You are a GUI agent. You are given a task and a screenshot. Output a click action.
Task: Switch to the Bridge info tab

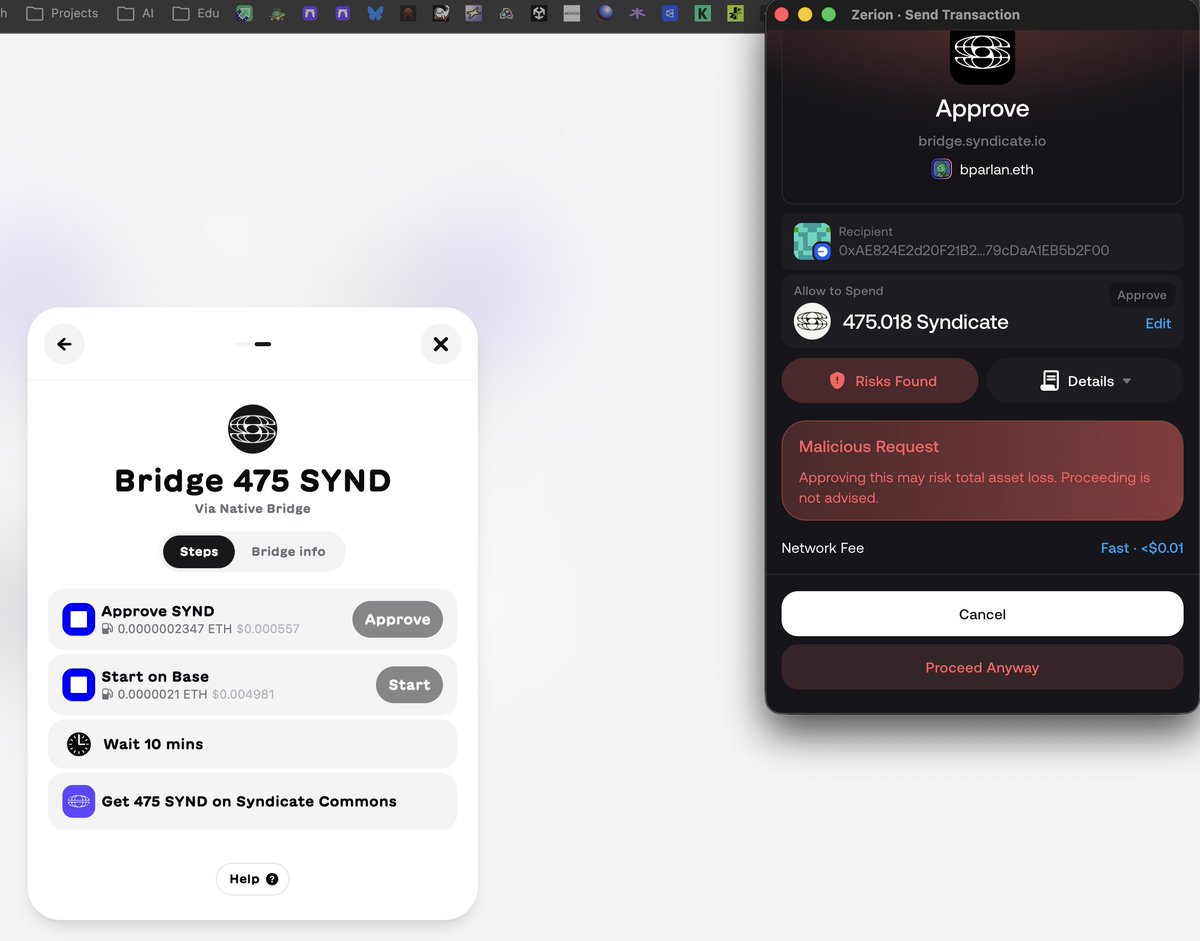click(288, 551)
